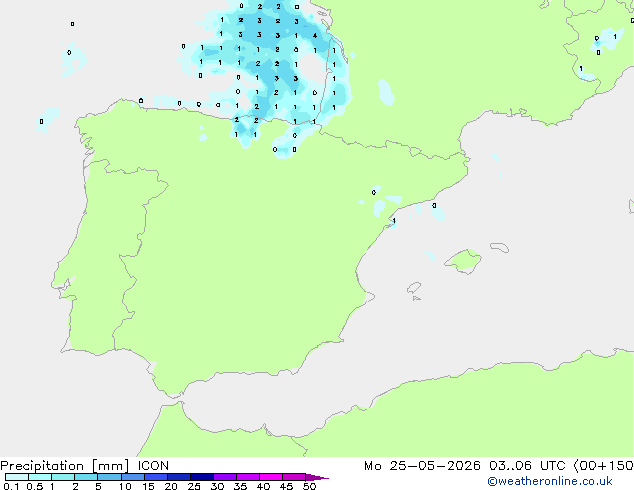Click the date text "Mo 25-05-2026"
The height and width of the screenshot is (490, 634).
422,466
